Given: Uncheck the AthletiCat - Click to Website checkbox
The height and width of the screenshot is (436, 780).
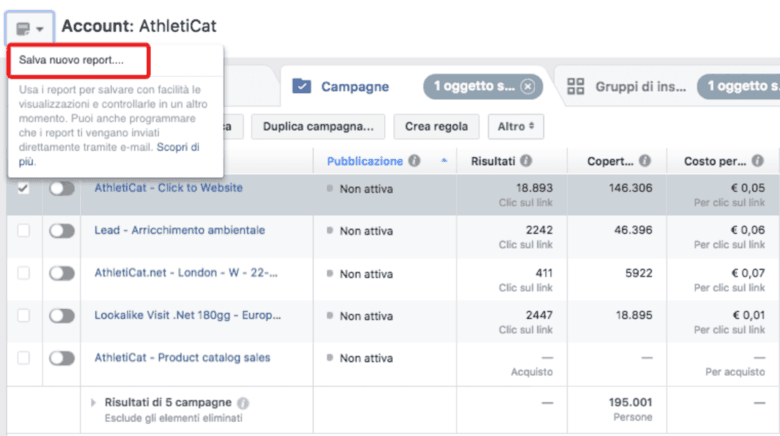Looking at the screenshot, I should coord(23,189).
